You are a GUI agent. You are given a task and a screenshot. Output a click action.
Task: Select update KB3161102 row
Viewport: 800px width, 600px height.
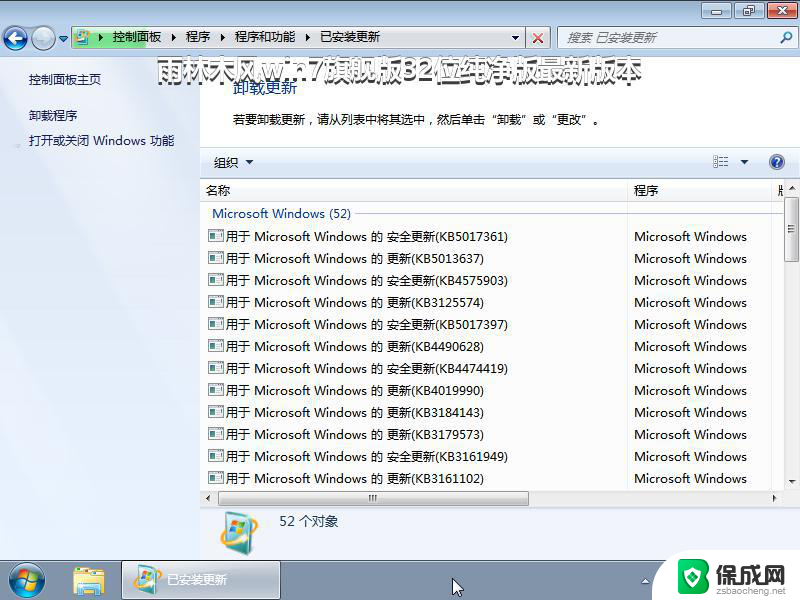click(492, 478)
